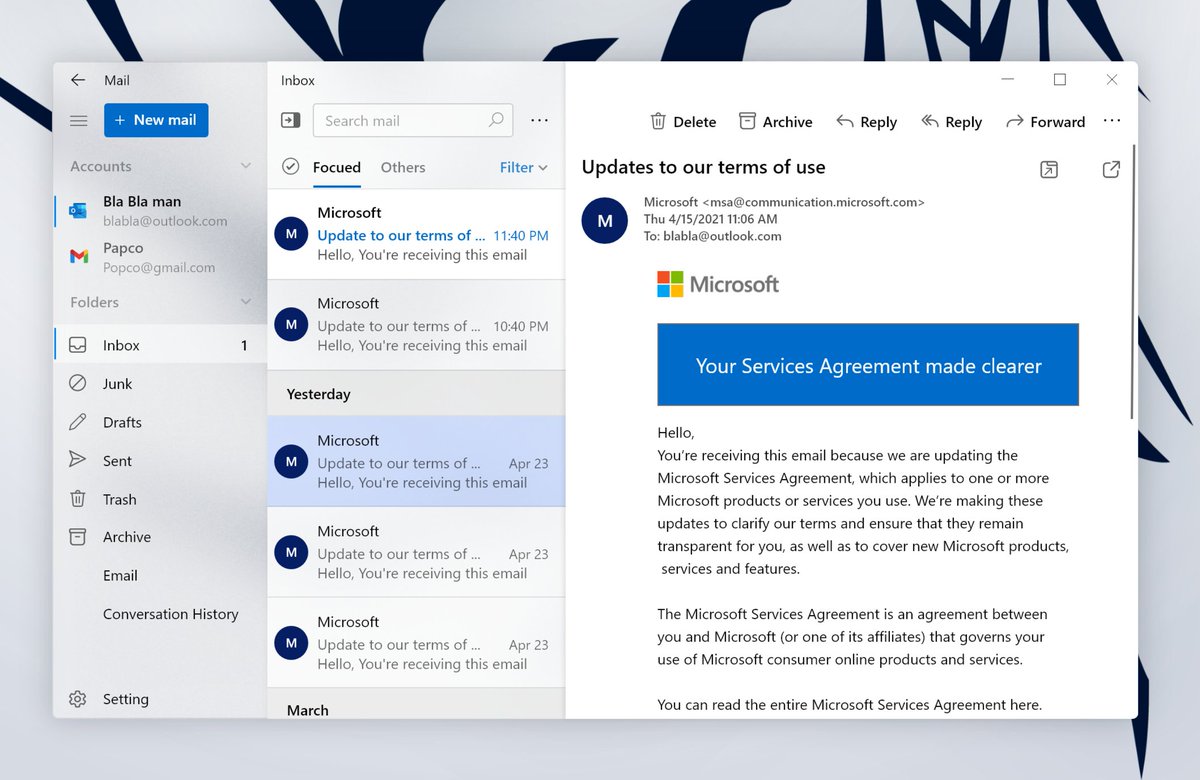Click avatar of the 11:40 PM email
This screenshot has height=780, width=1200.
[x=291, y=234]
